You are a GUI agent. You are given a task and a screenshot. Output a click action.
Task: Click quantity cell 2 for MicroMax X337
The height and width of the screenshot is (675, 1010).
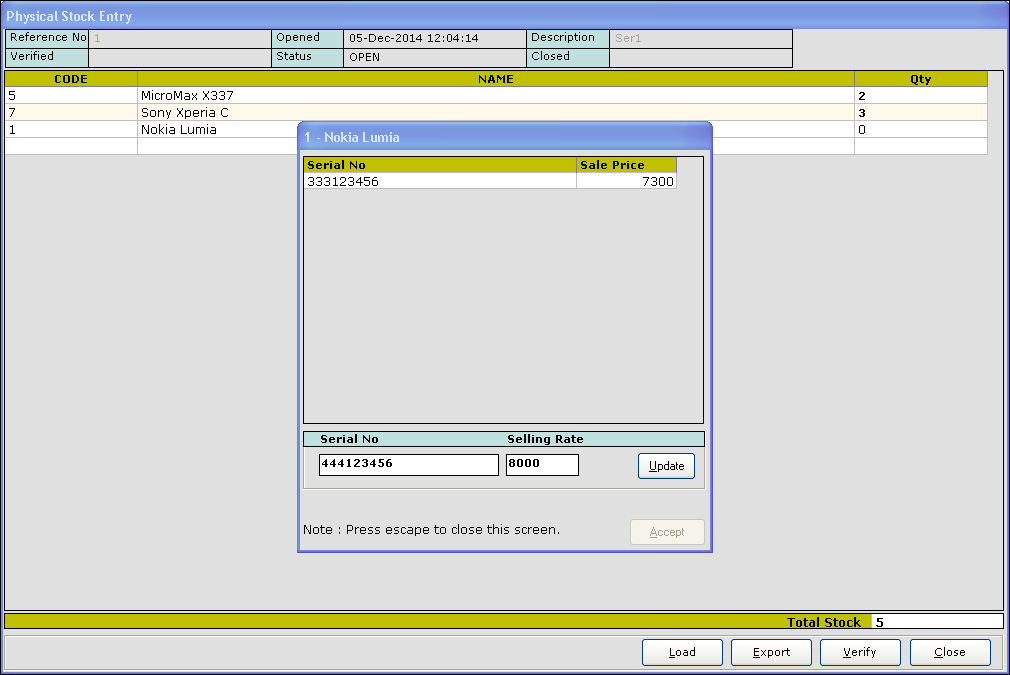pyautogui.click(x=920, y=95)
